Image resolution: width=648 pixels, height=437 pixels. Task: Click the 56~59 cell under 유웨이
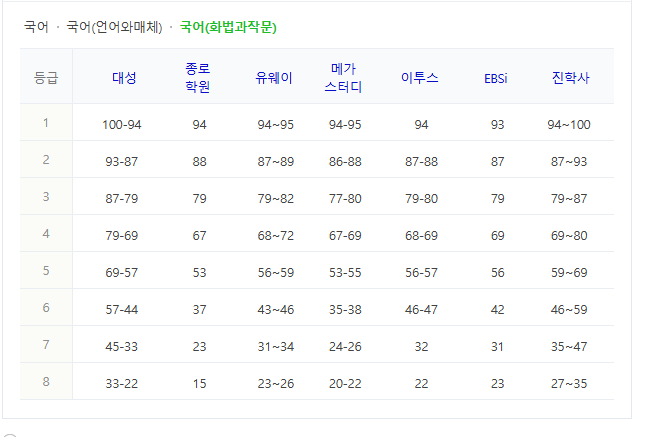click(x=275, y=272)
